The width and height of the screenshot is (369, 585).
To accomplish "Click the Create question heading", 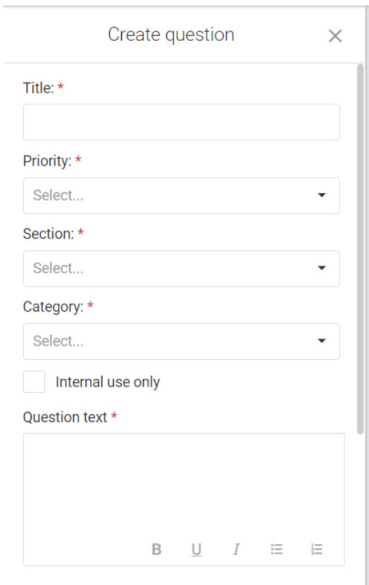I will point(171,35).
